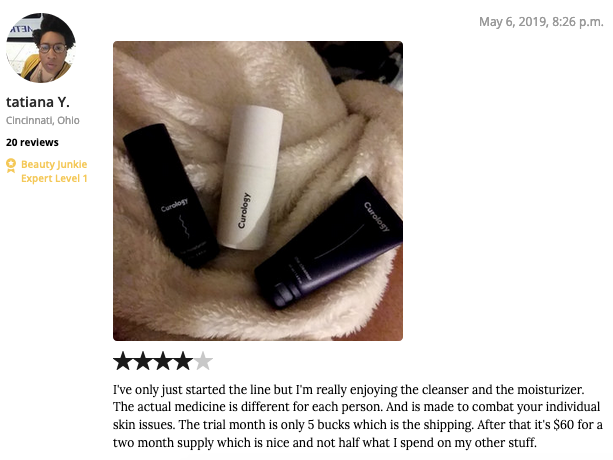Click the Expert Level 1 text
Screen dimensions: 613x460
(54, 178)
